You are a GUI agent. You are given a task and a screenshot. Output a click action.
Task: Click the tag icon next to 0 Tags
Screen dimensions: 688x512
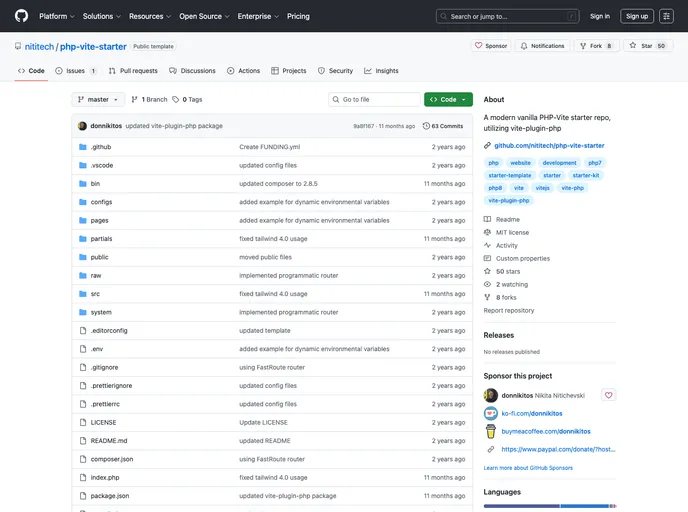(176, 100)
